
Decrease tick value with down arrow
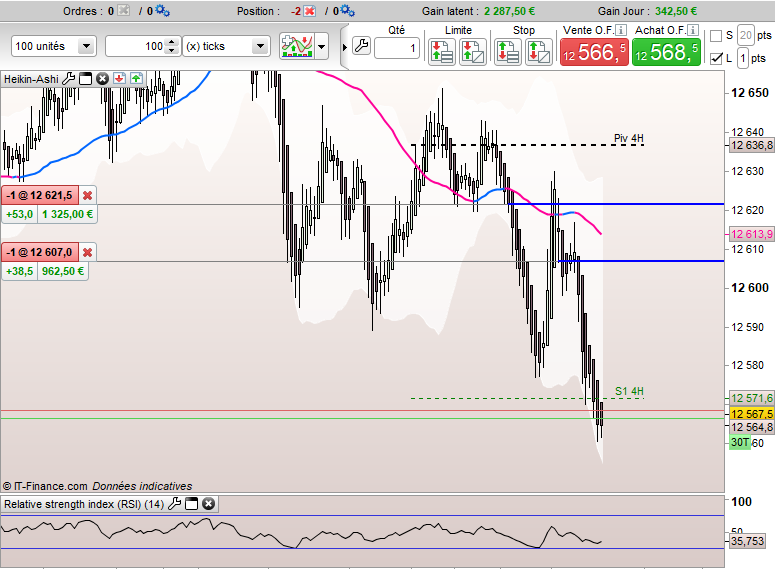(x=172, y=50)
